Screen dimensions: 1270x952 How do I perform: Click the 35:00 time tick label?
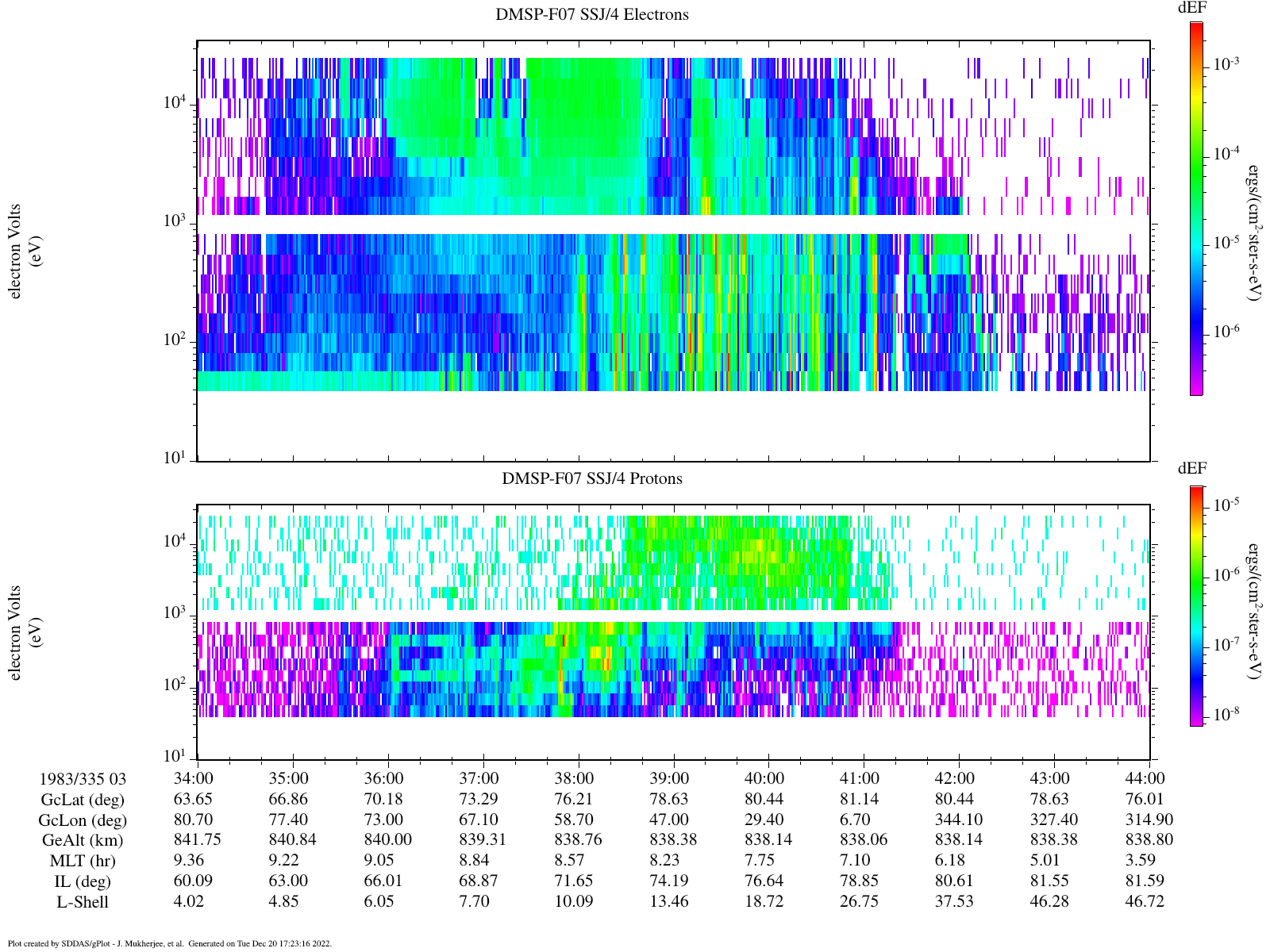288,778
